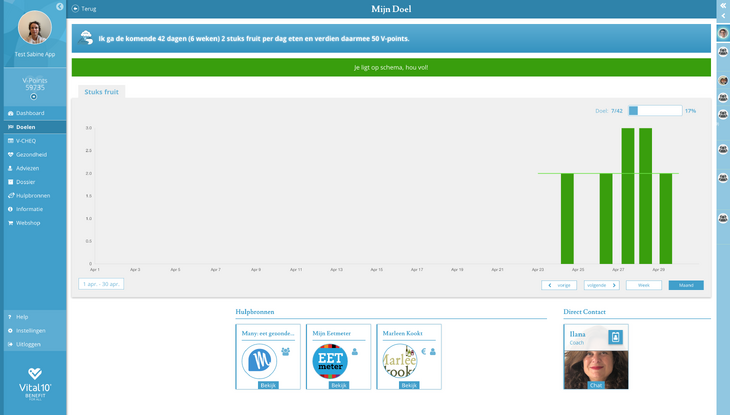Switch chart view to Week
The image size is (730, 415).
point(643,285)
